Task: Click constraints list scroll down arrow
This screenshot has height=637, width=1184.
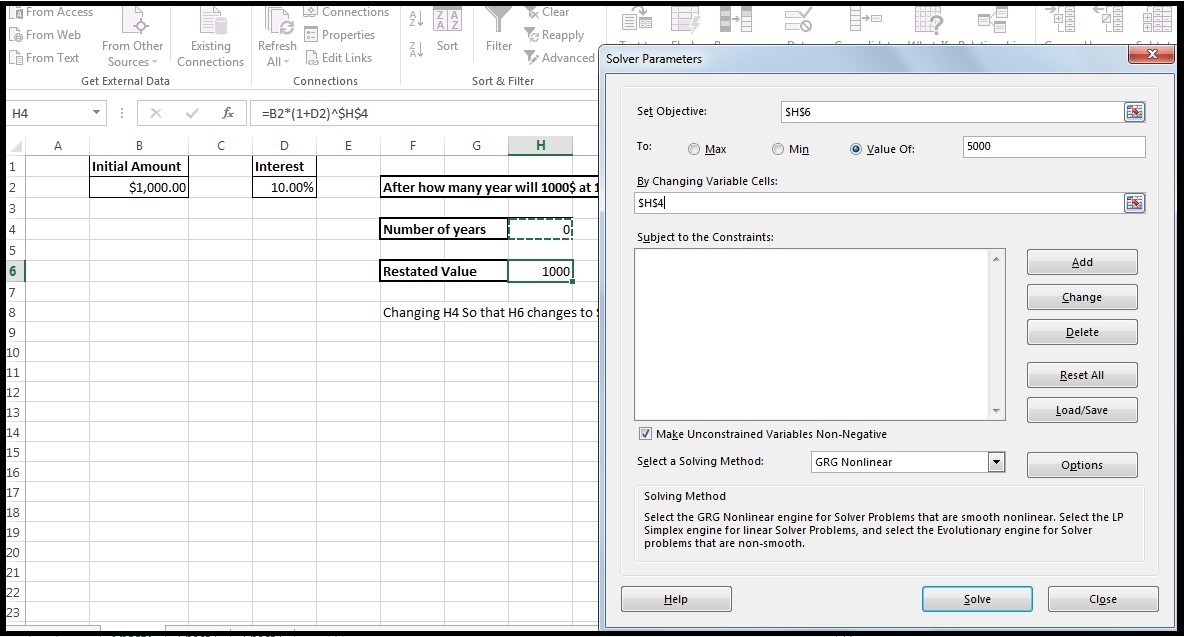Action: click(996, 411)
